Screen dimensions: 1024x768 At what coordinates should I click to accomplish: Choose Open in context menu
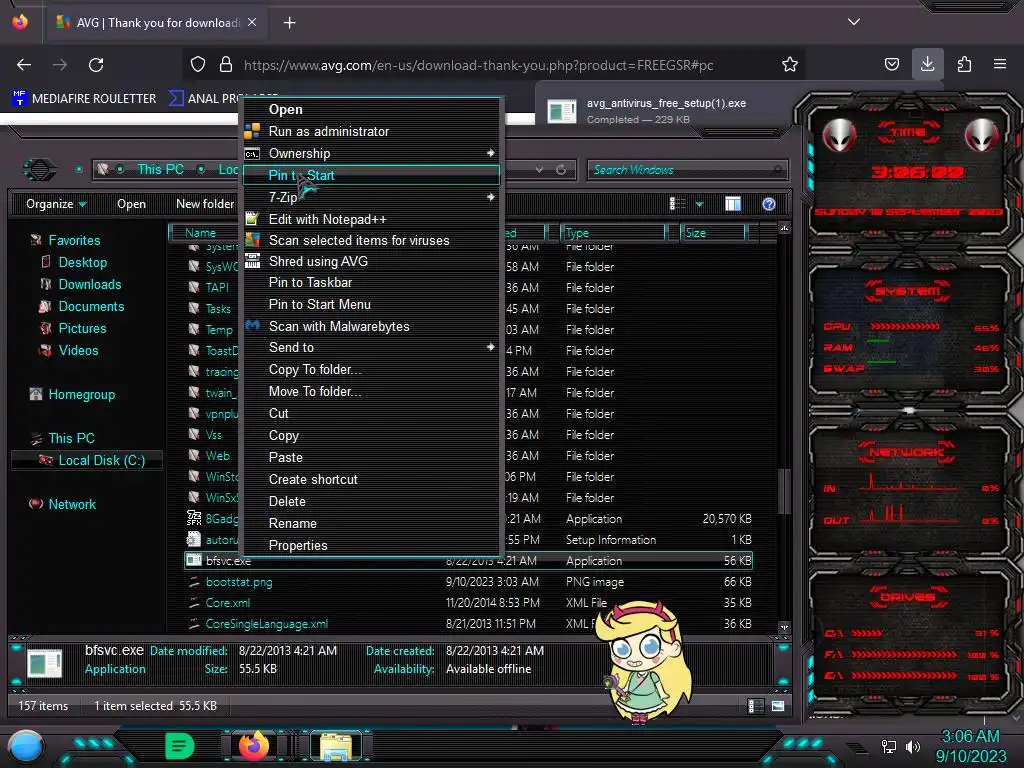[371, 110]
